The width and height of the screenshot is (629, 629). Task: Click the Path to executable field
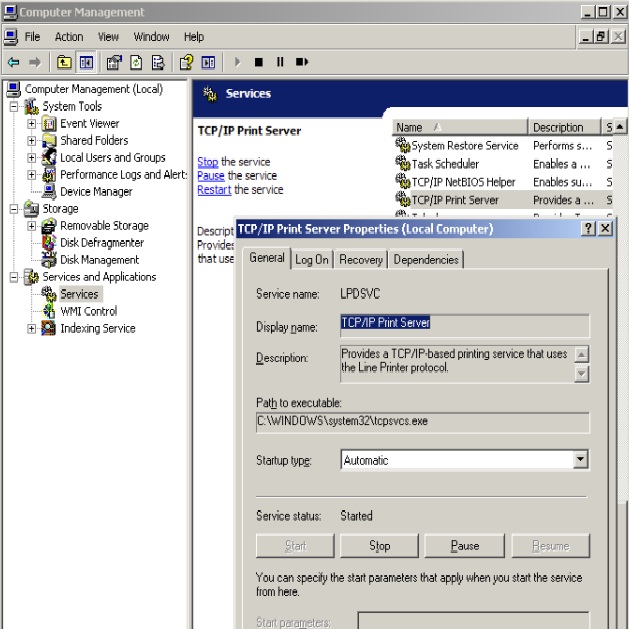[x=423, y=423]
